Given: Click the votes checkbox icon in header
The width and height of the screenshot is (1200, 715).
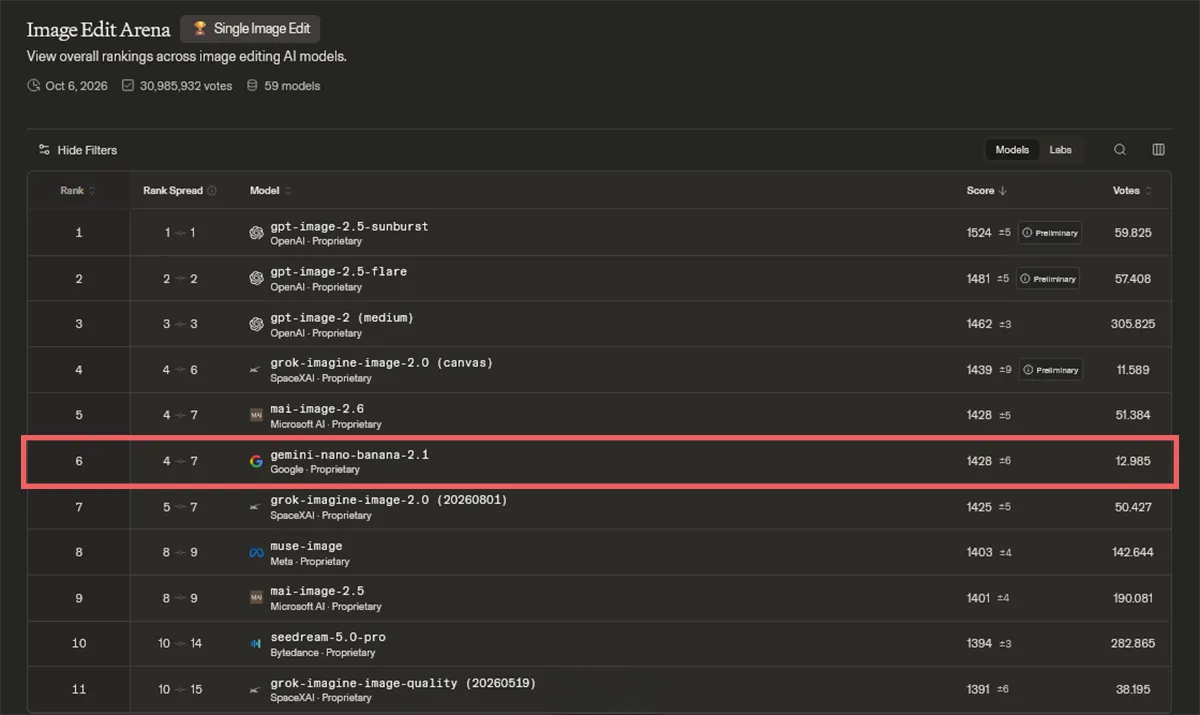Looking at the screenshot, I should [x=128, y=86].
